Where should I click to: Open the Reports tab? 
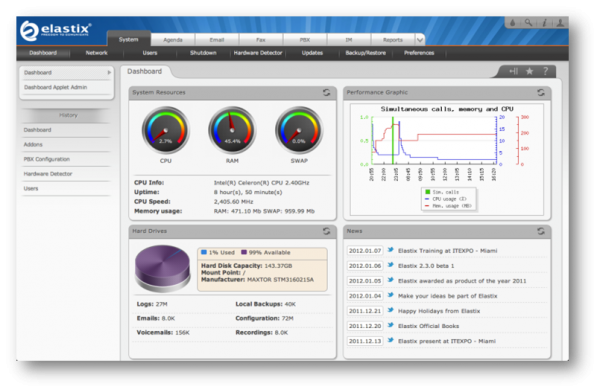coord(393,40)
